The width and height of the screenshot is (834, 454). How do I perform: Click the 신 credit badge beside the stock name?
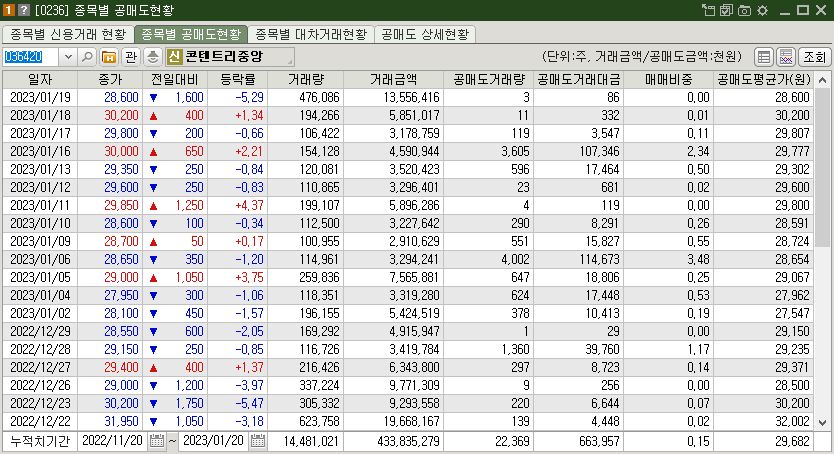click(x=174, y=56)
